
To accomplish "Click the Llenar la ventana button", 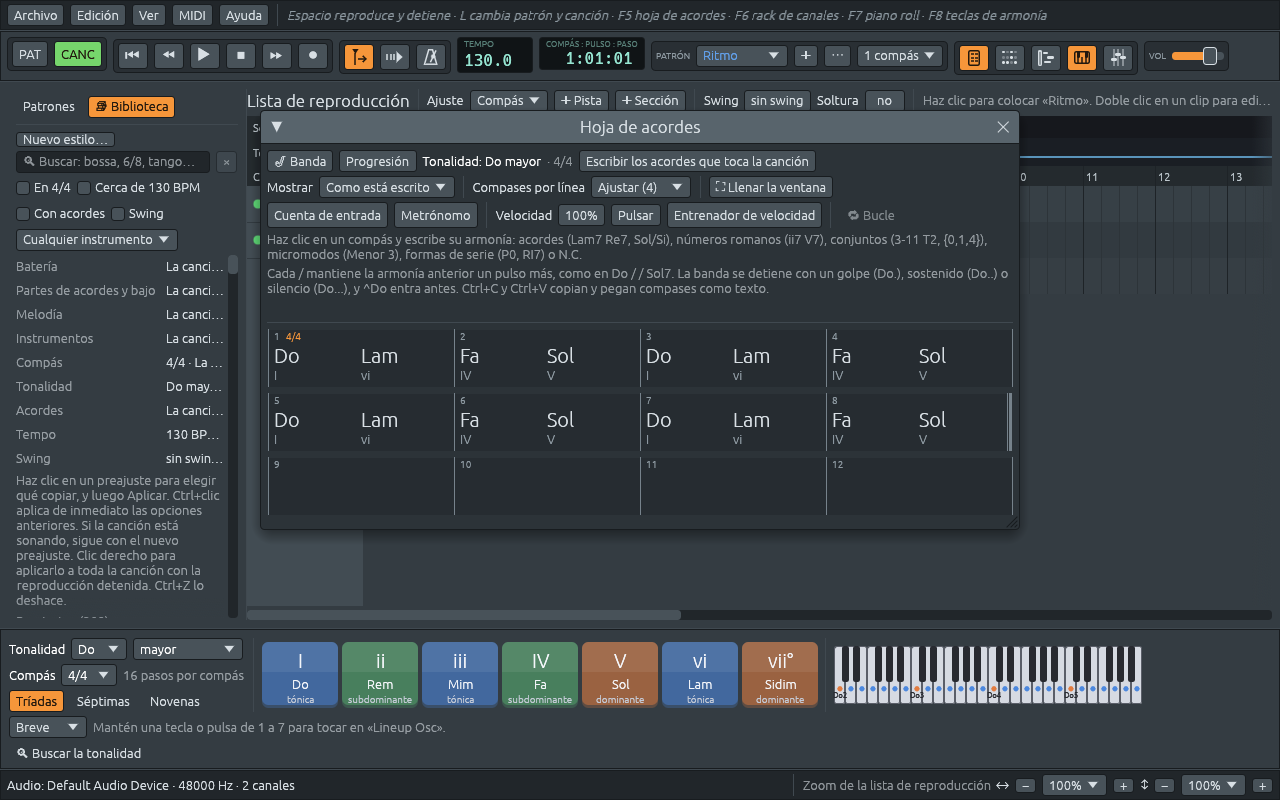I will (770, 187).
